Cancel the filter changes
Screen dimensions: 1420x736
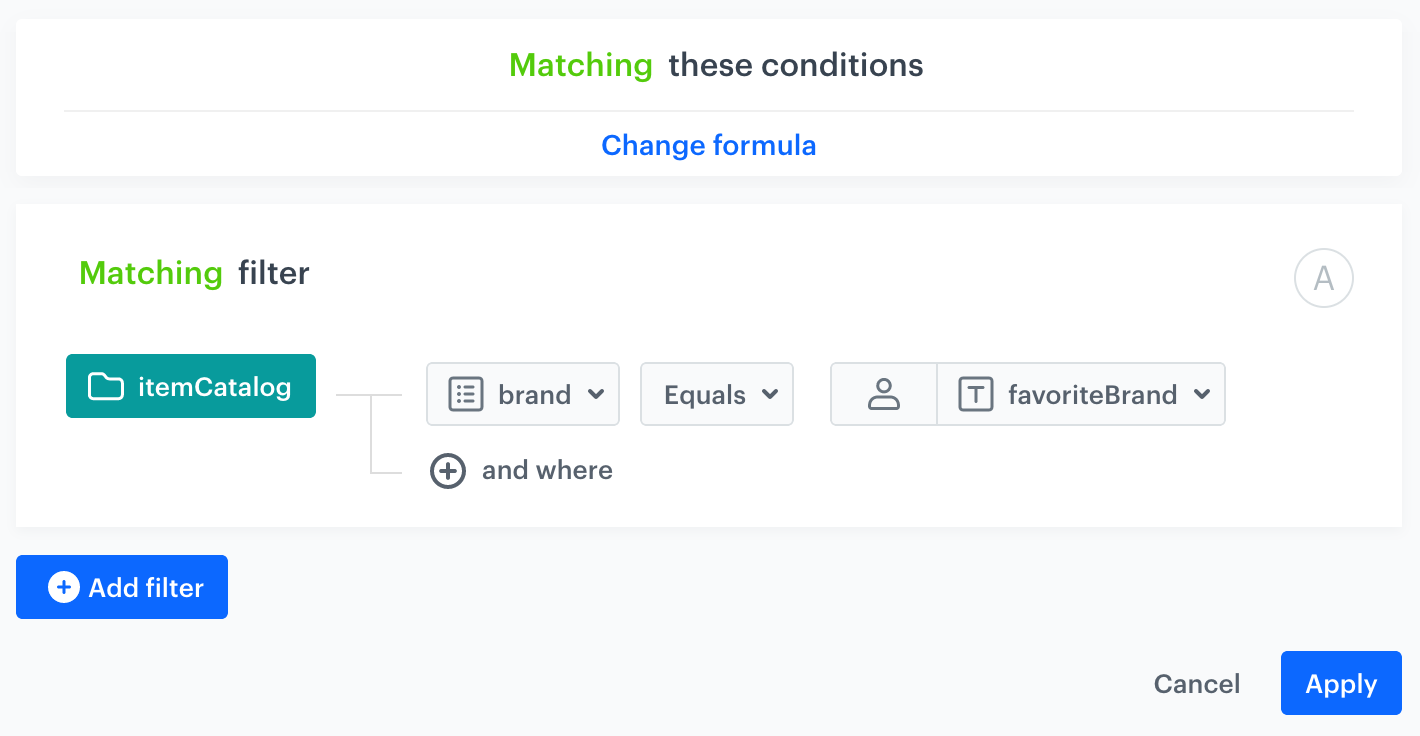click(x=1196, y=683)
